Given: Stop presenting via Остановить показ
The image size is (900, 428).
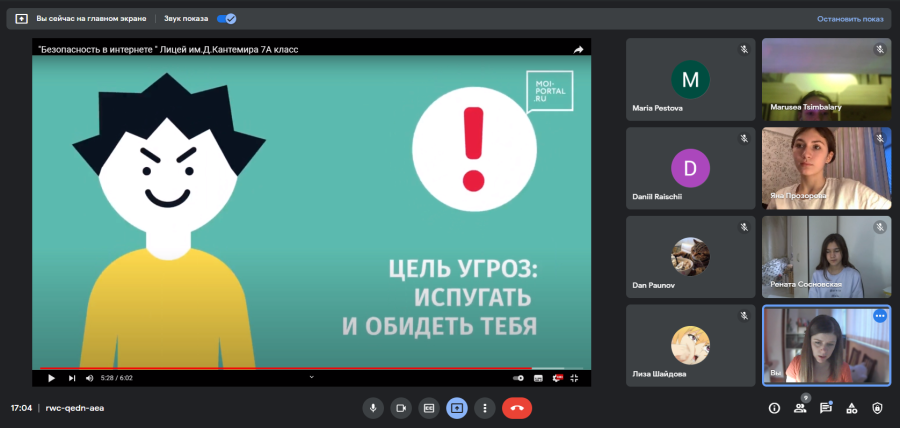Looking at the screenshot, I should (x=850, y=19).
